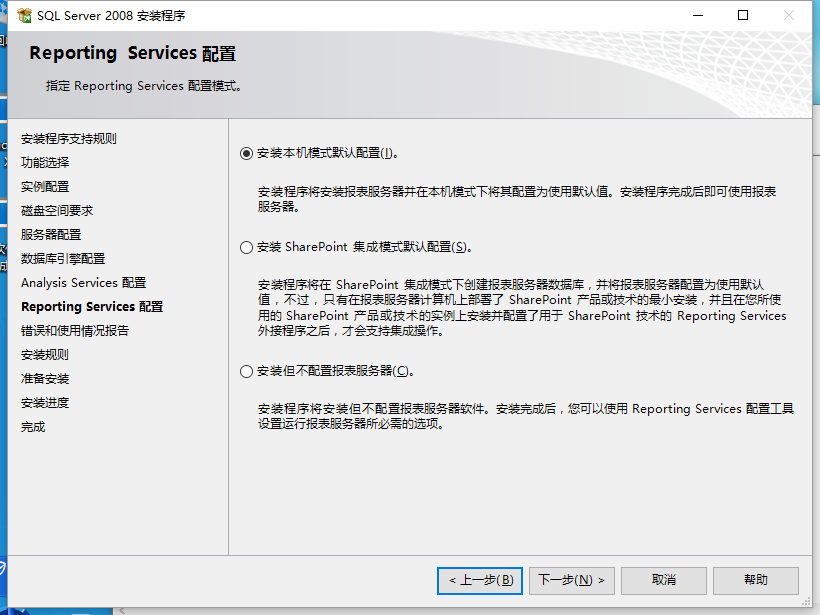This screenshot has width=820, height=615.
Task: Click the SharePoint integrated mode description paragraph
Action: click(x=522, y=308)
